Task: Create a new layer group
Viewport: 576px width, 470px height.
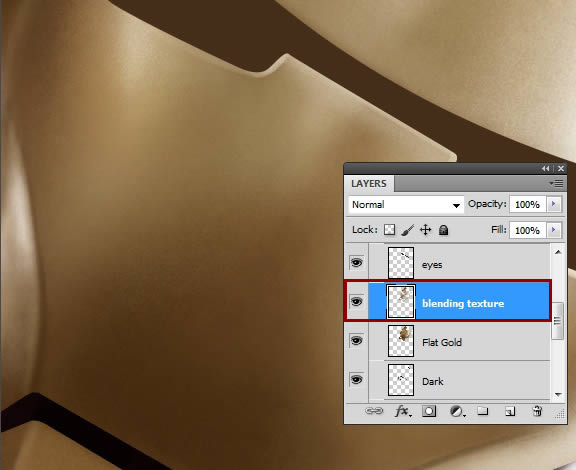Action: click(x=482, y=410)
